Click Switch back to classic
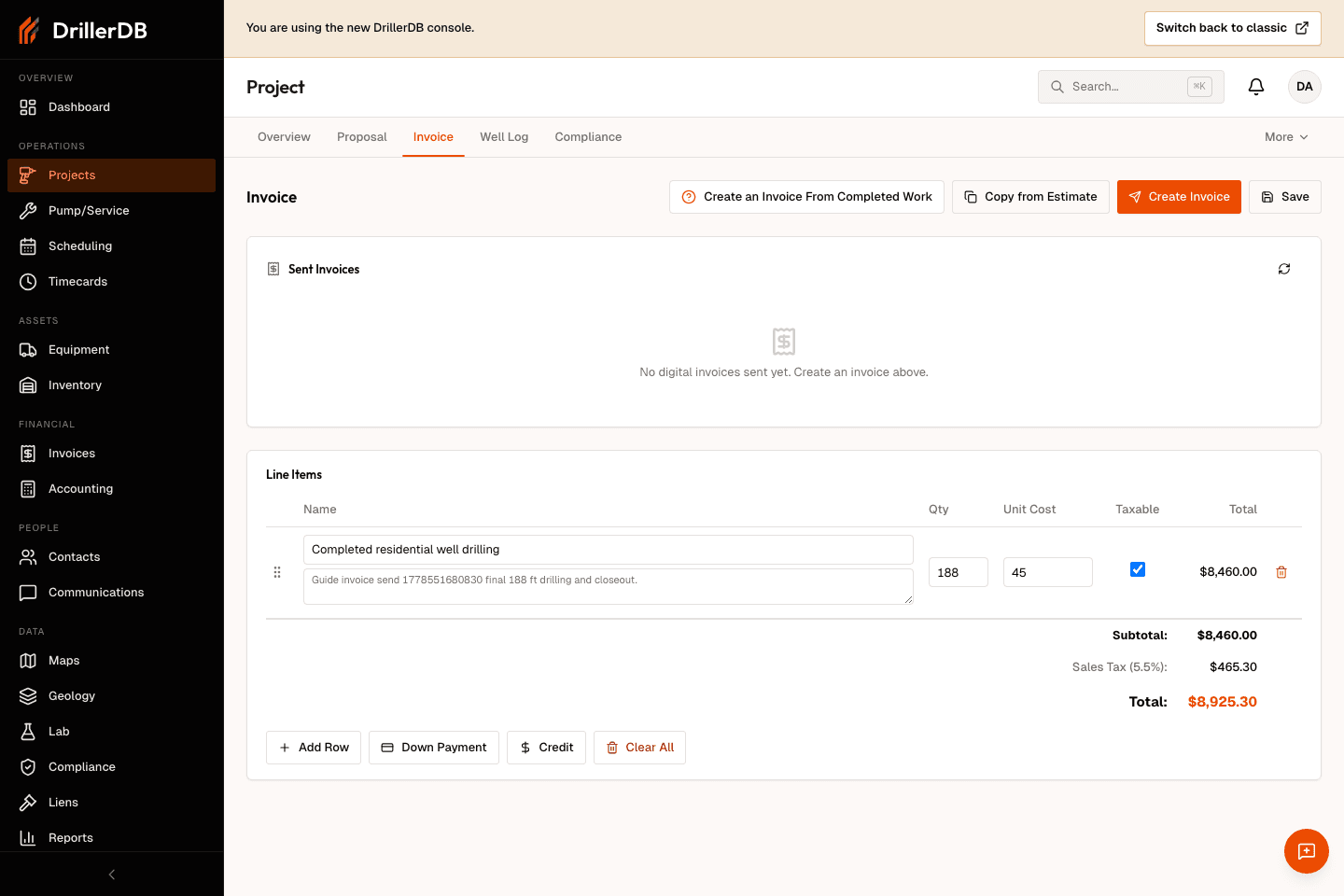 click(1233, 28)
